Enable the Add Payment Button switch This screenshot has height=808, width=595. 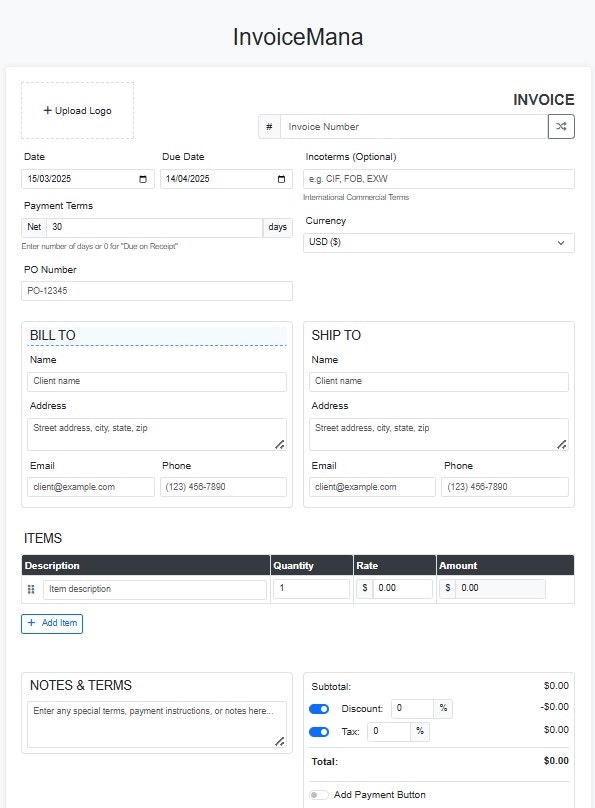(319, 795)
